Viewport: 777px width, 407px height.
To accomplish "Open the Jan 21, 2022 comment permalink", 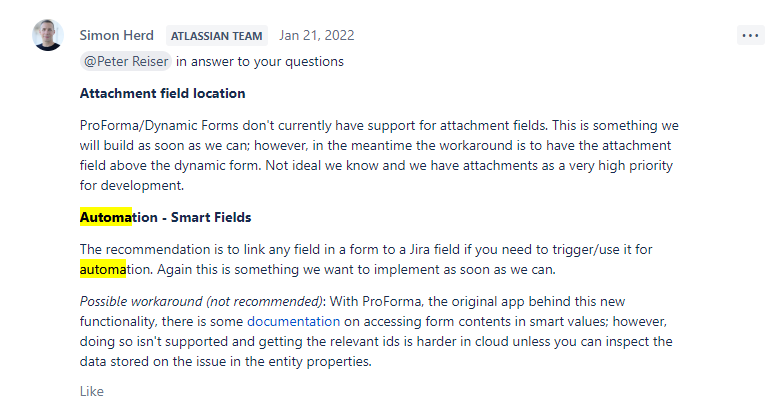I will pyautogui.click(x=317, y=36).
